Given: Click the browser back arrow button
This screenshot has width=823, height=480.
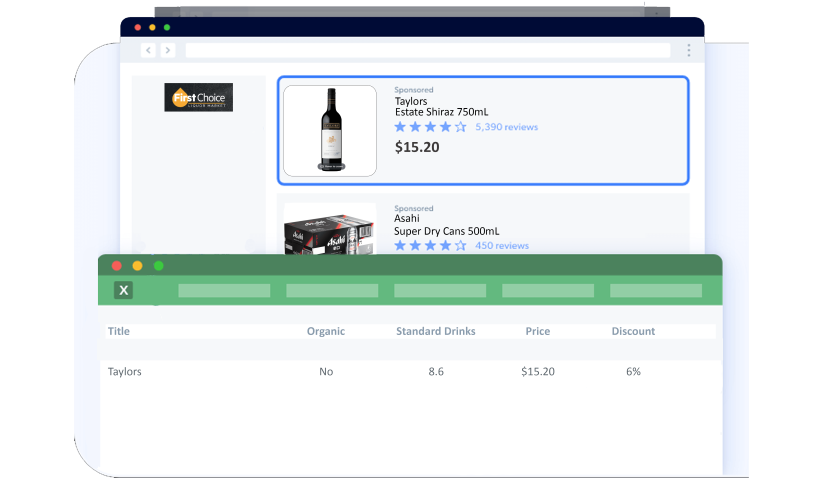Looking at the screenshot, I should tap(148, 50).
